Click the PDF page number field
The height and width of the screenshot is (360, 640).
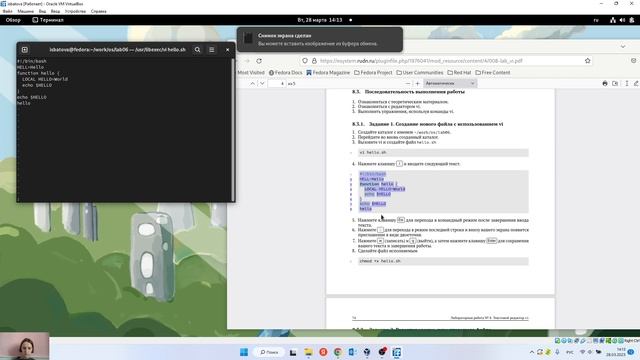(x=278, y=84)
